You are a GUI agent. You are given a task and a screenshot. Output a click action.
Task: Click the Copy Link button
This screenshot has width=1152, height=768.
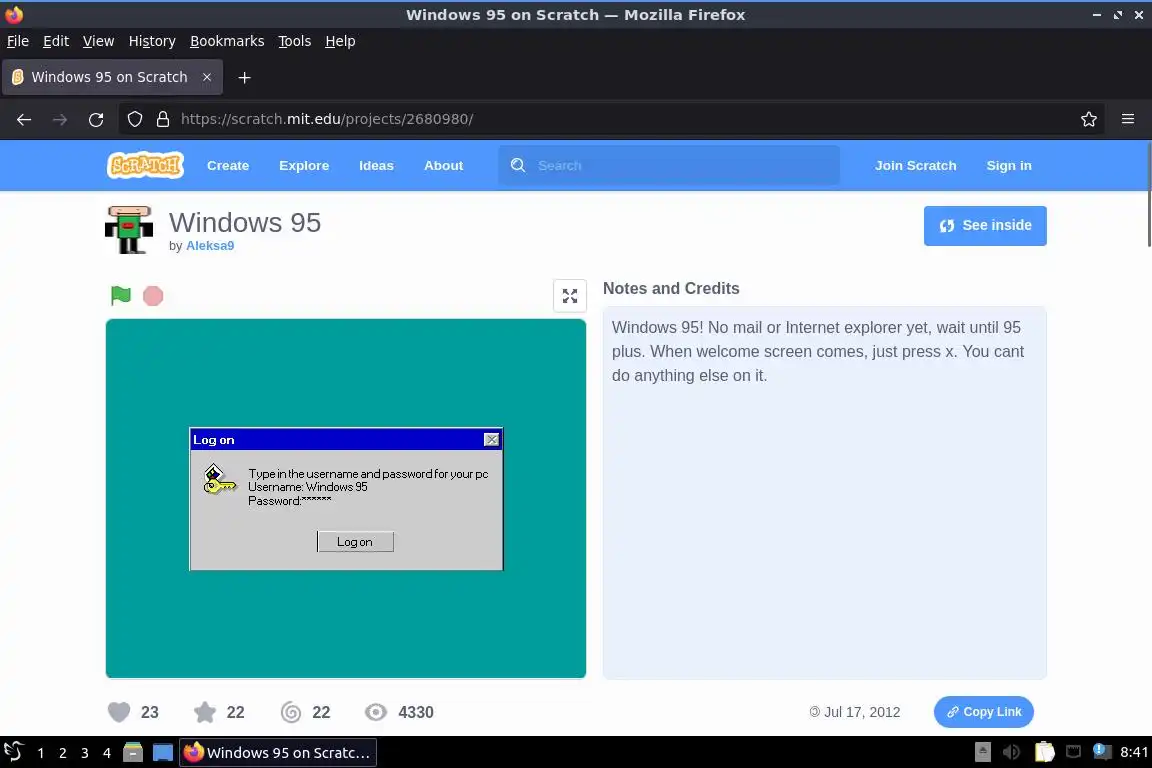click(984, 711)
